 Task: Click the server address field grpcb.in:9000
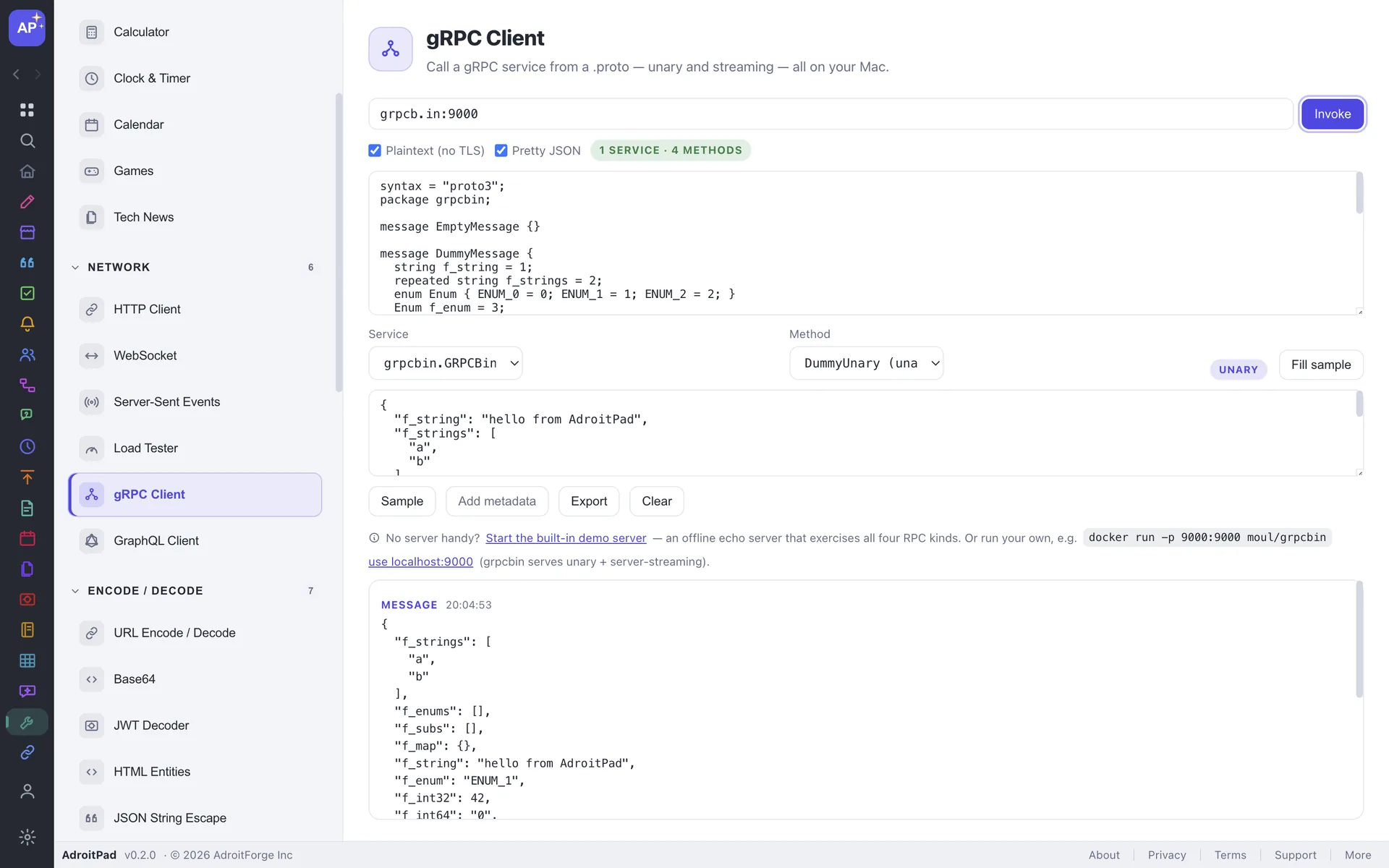click(831, 114)
